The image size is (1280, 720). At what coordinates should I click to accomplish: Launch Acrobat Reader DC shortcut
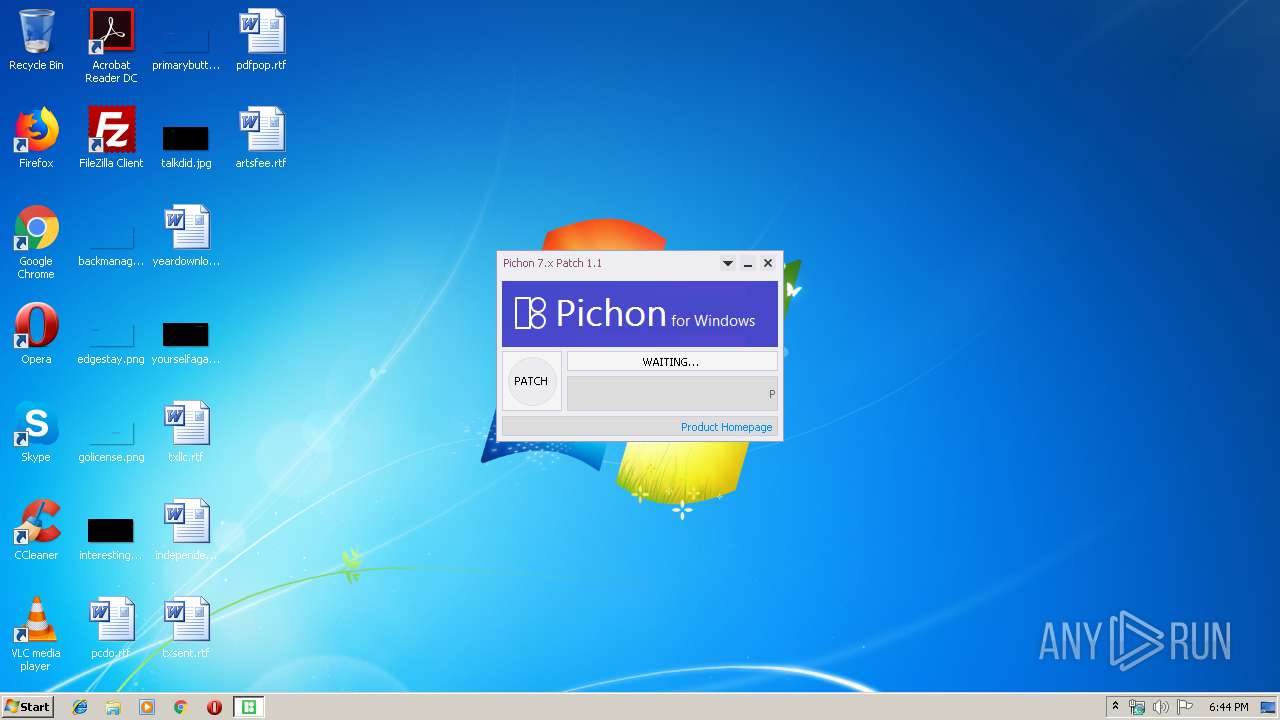click(x=111, y=46)
